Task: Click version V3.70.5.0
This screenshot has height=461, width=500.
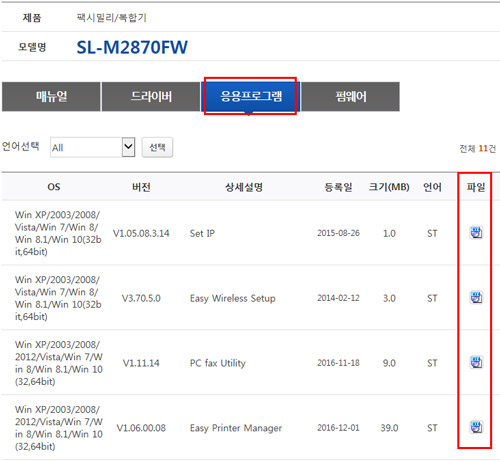Action: point(141,298)
